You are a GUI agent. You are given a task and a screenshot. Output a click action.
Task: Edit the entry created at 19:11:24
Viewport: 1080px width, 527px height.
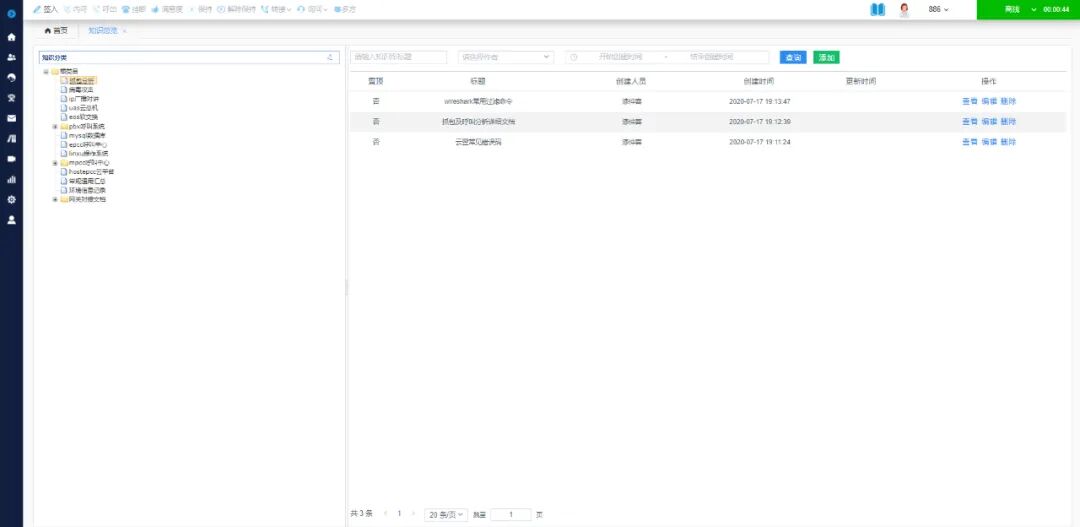(989, 142)
